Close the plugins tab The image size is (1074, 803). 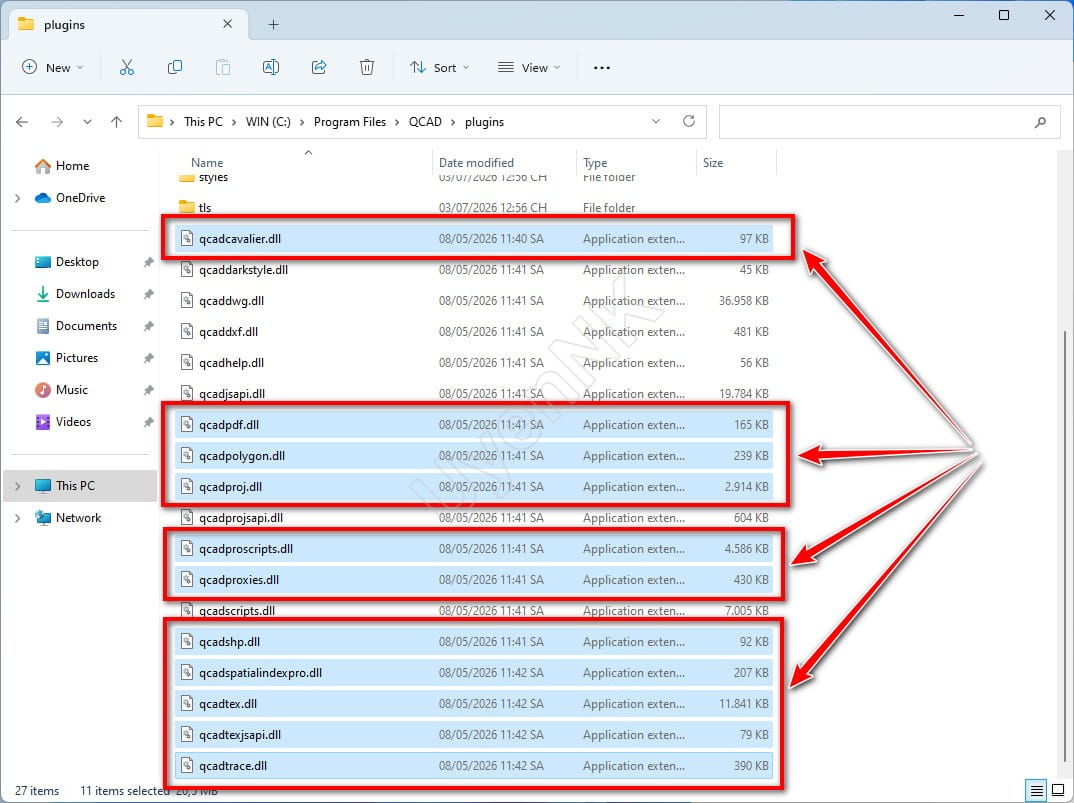click(227, 24)
